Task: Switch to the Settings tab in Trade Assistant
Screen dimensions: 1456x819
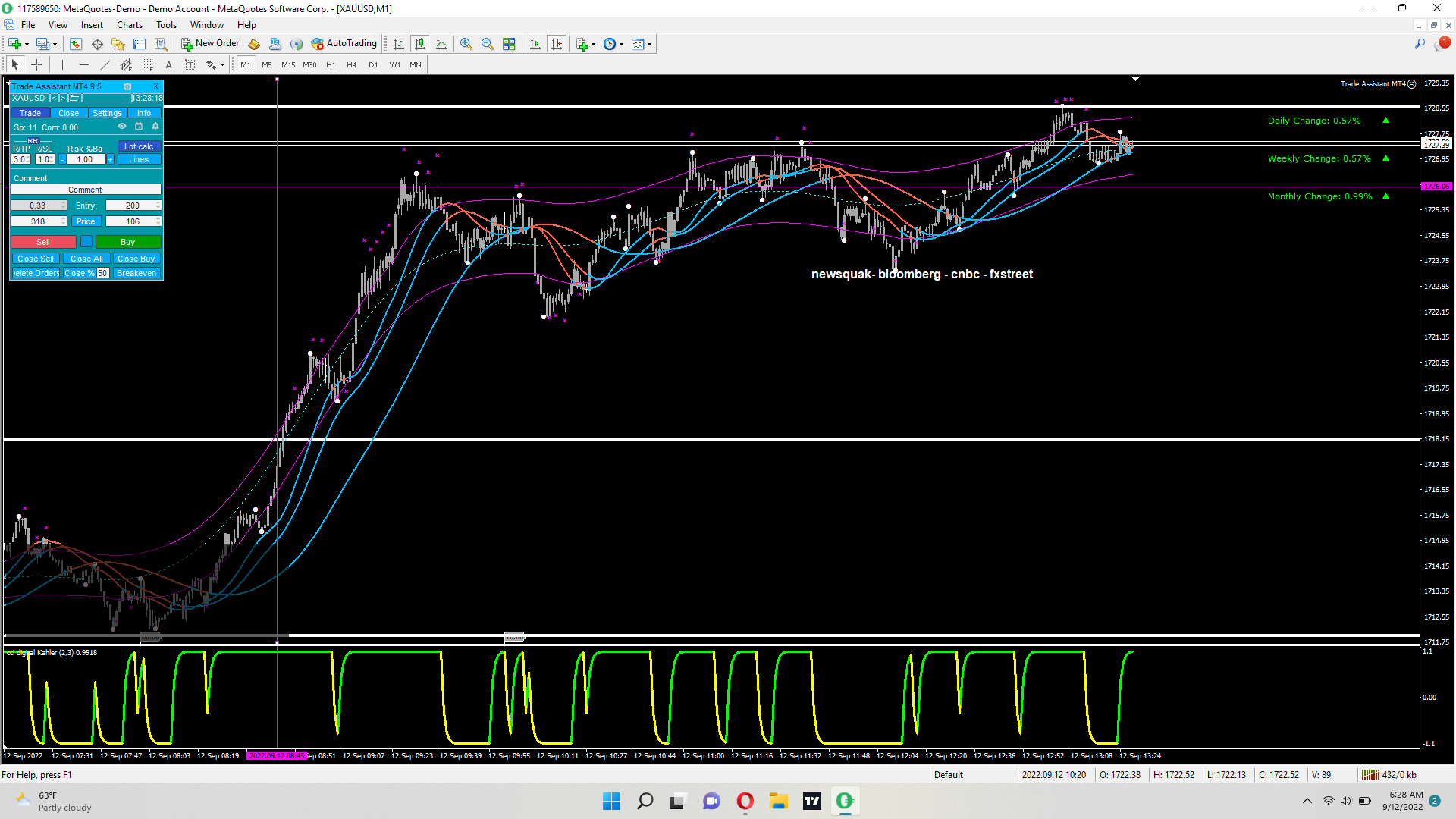Action: click(x=107, y=113)
